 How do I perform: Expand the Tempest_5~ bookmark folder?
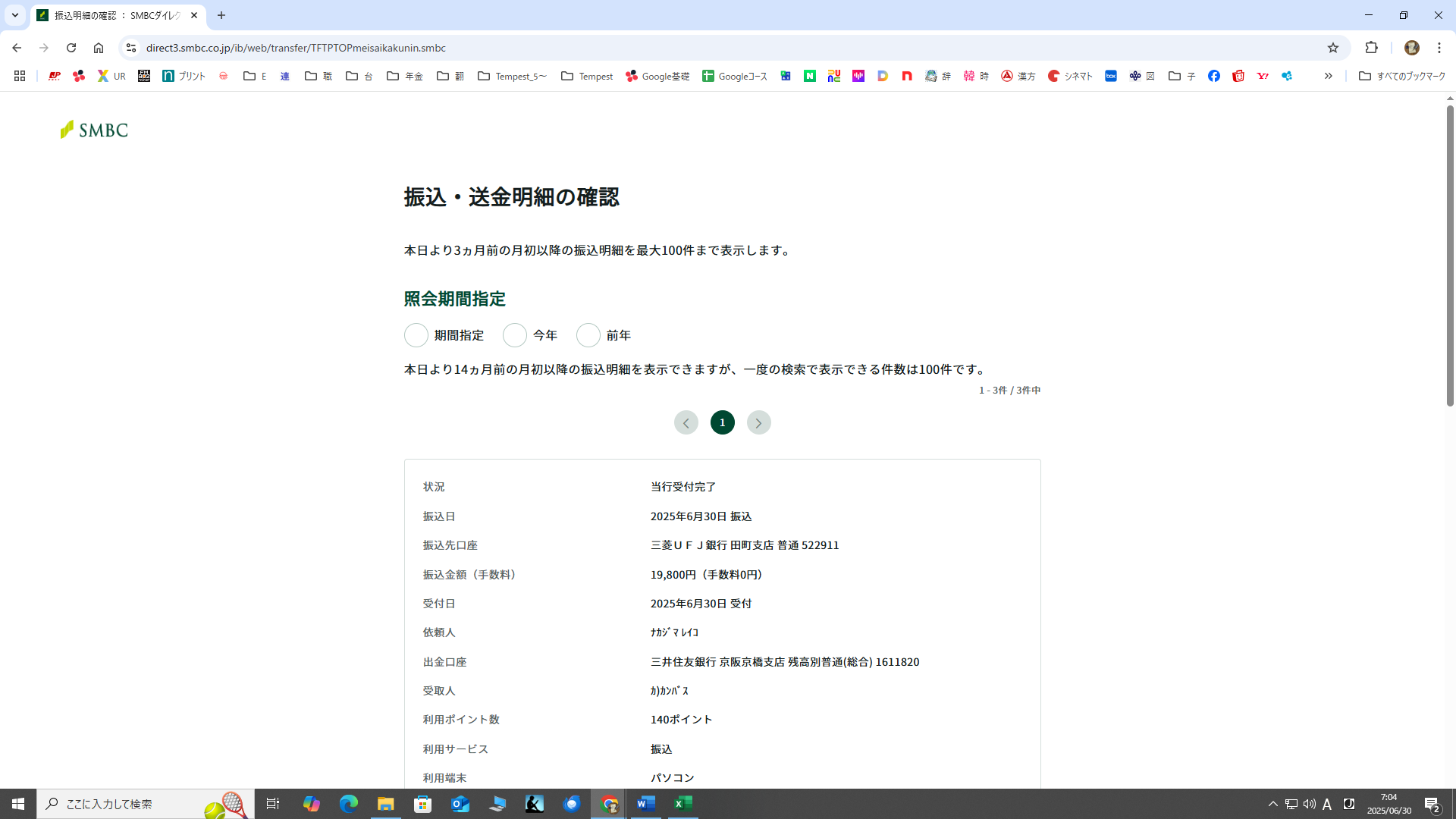click(x=513, y=76)
